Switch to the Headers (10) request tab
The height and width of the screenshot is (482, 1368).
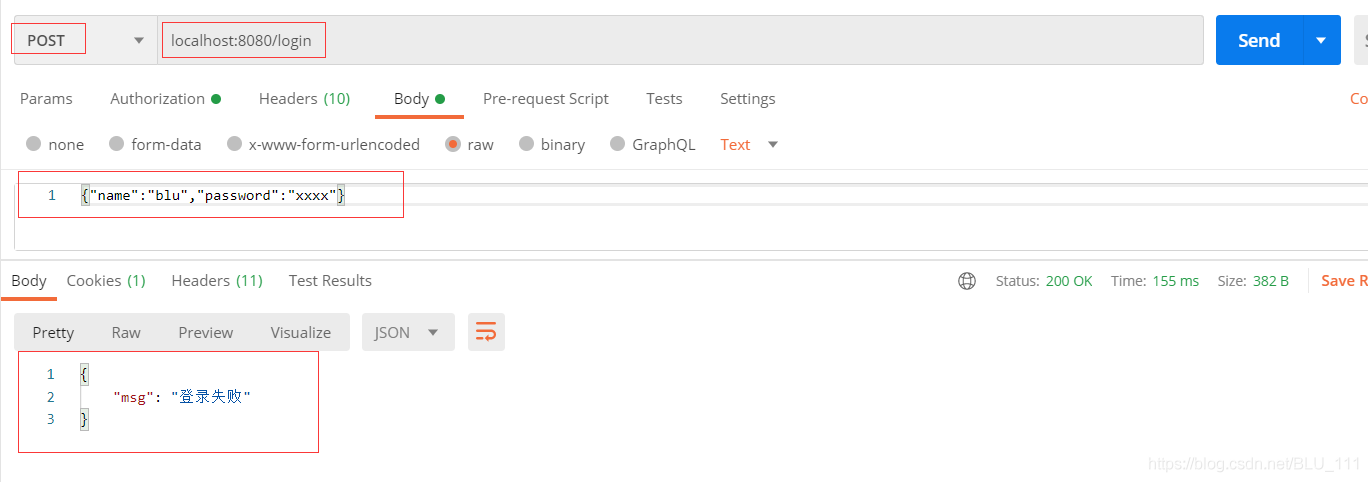pos(304,98)
